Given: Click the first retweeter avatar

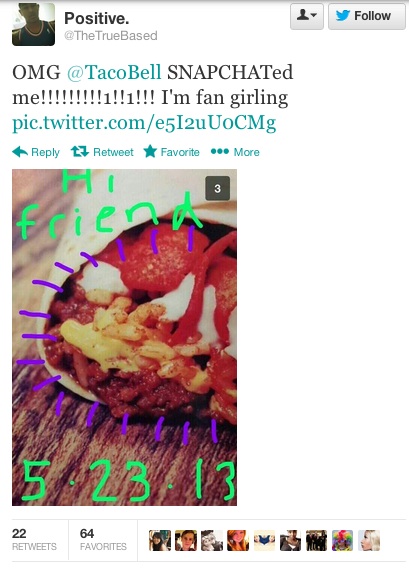Looking at the screenshot, I should tap(160, 540).
